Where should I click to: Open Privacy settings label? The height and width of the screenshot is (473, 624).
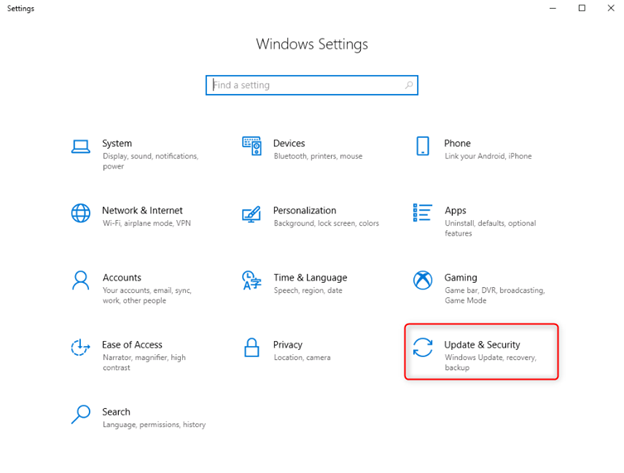[288, 345]
